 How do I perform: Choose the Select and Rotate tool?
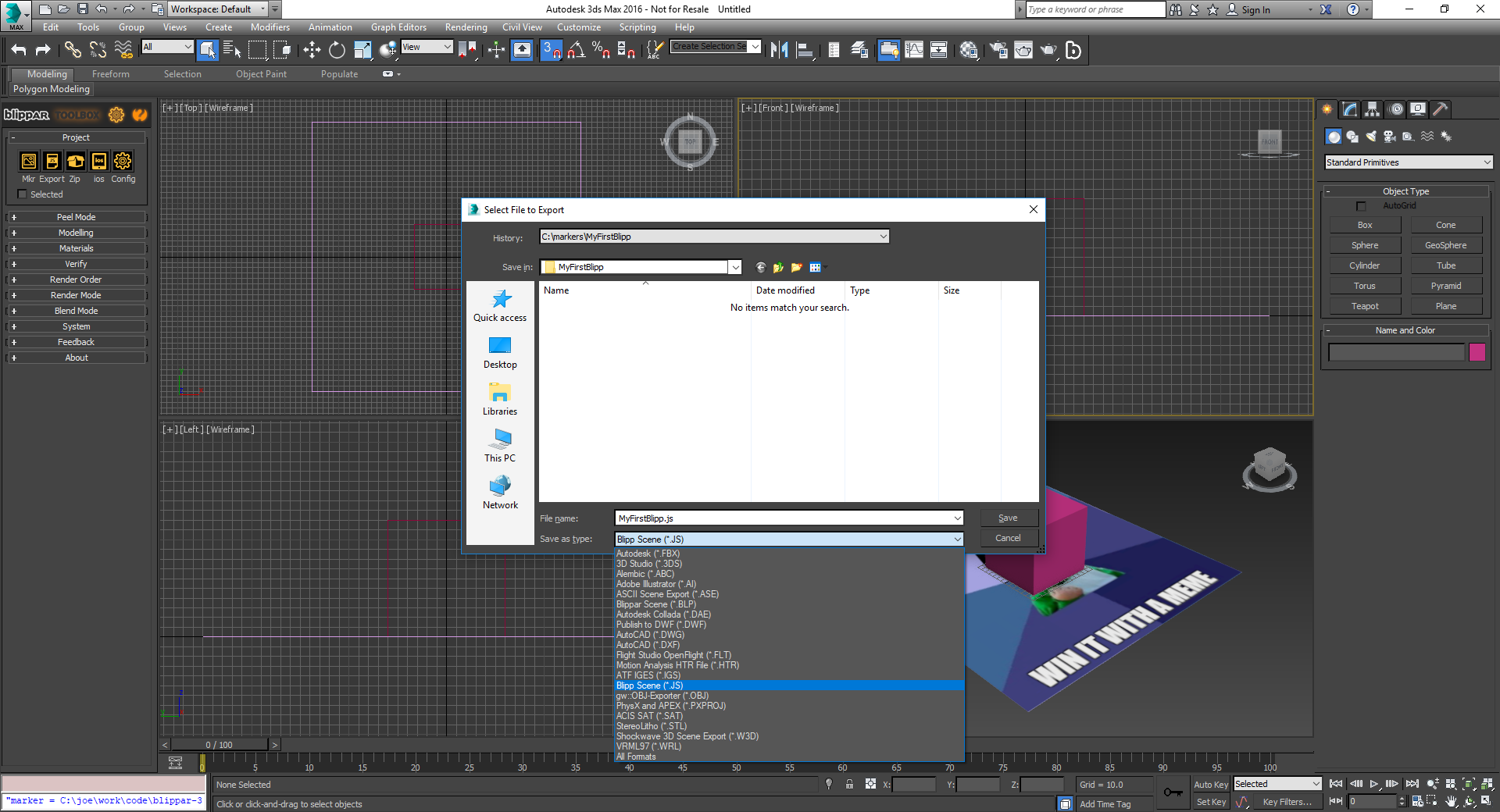point(337,50)
